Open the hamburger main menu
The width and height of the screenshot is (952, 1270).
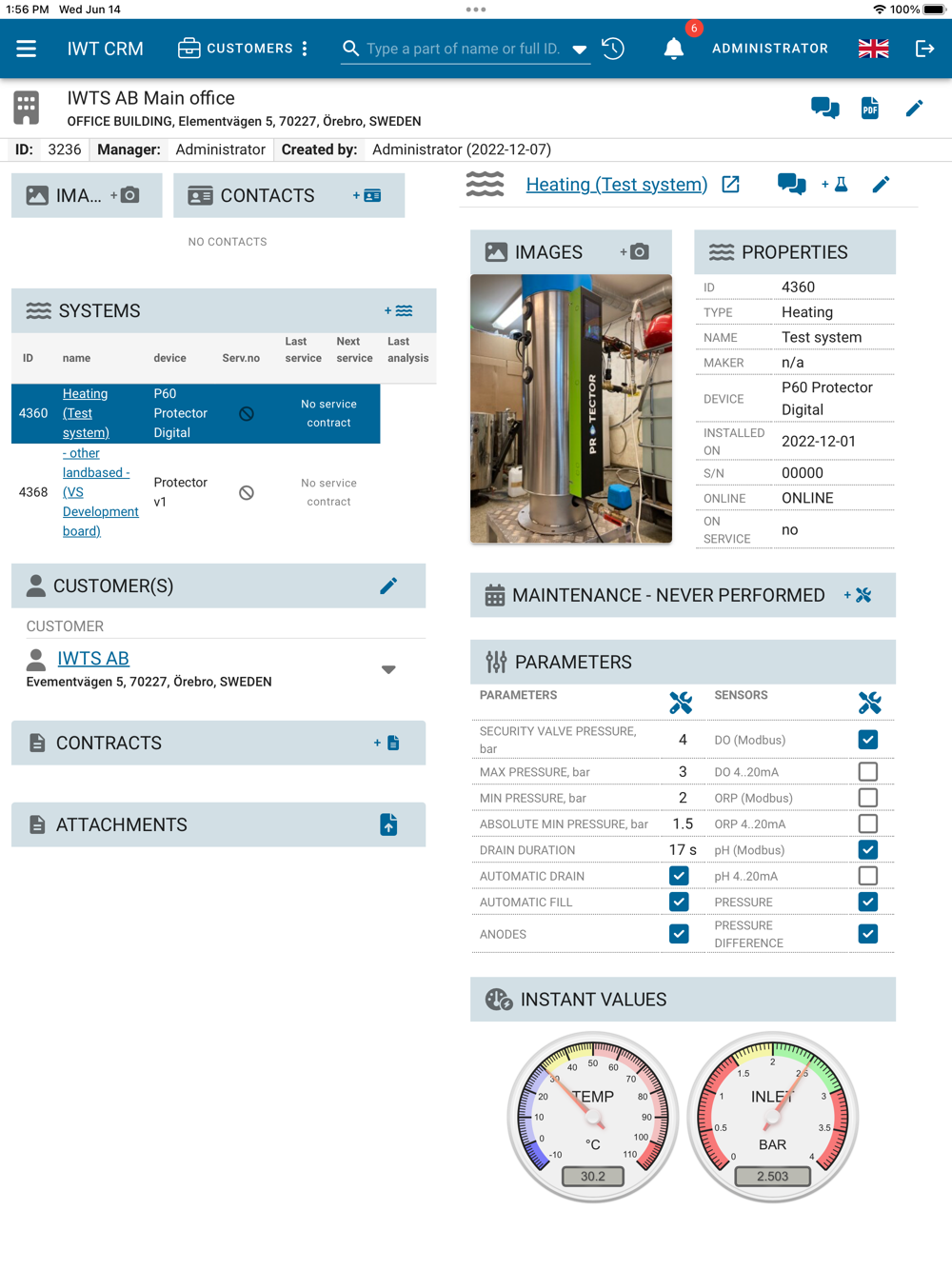[x=26, y=49]
